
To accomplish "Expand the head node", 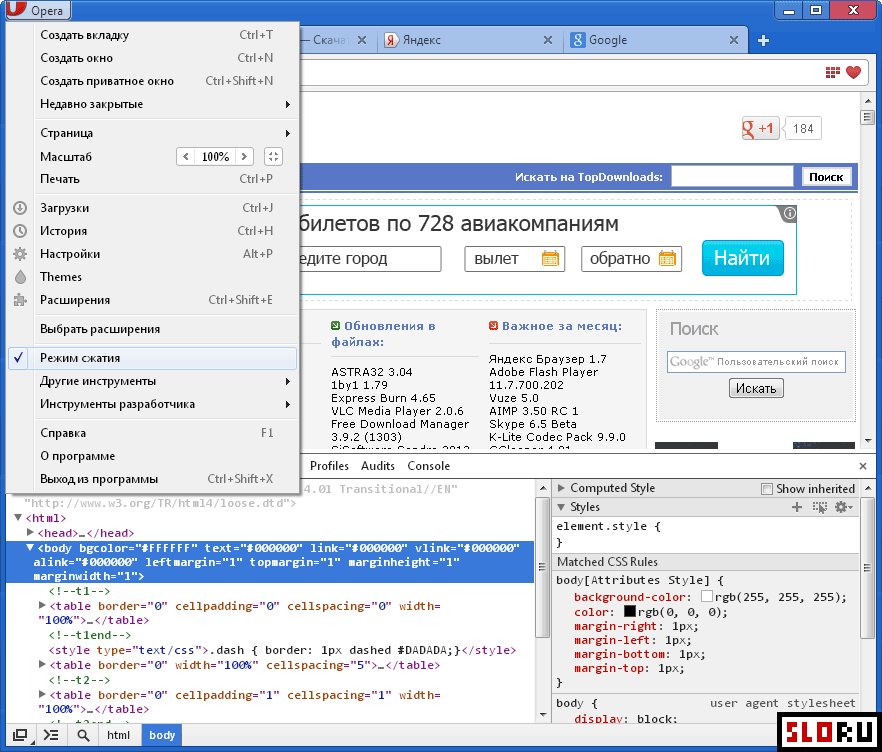I will pyautogui.click(x=30, y=532).
